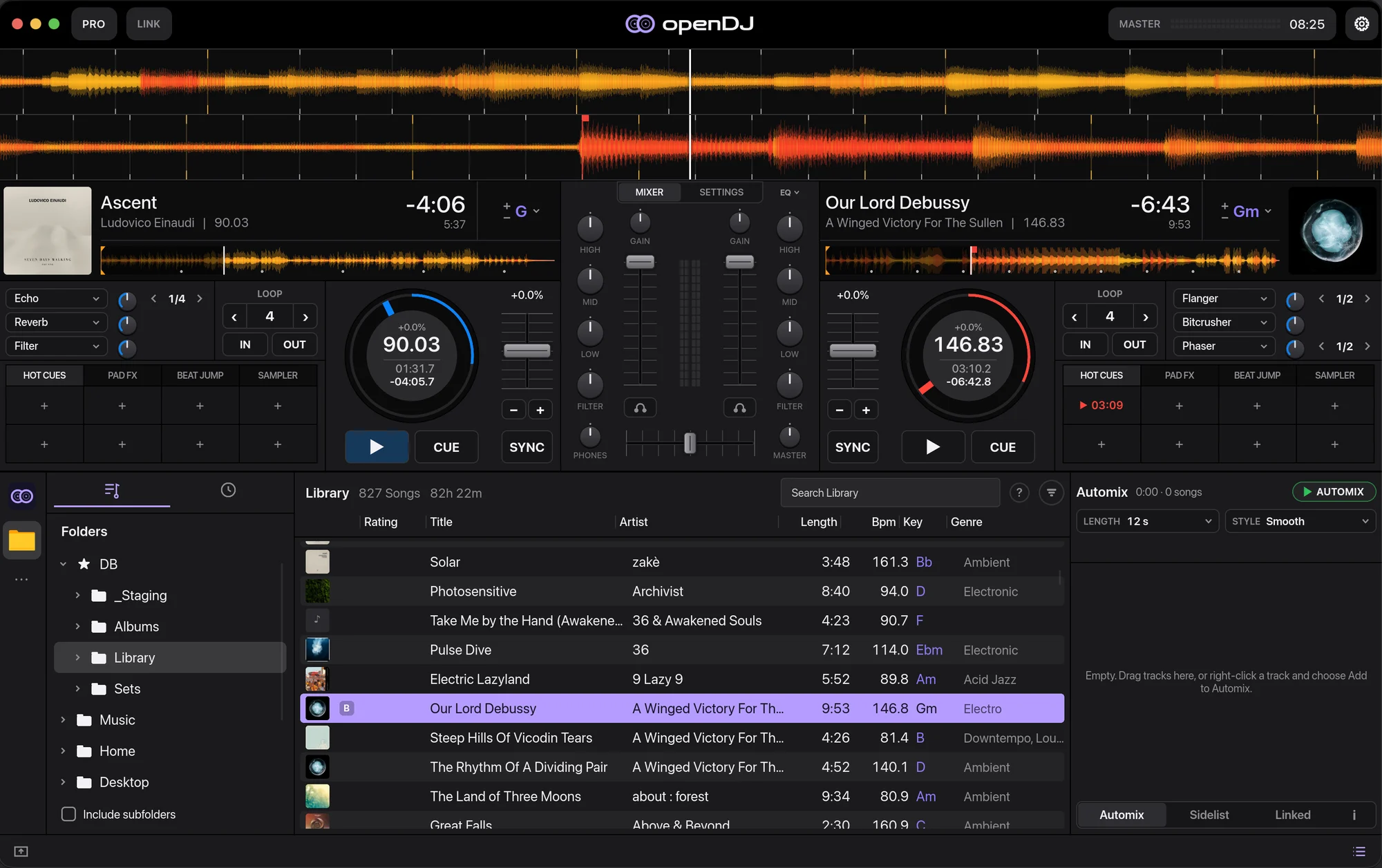Screen dimensions: 1382x868
Task: Click the folder icon in left sidebar
Action: 22,540
